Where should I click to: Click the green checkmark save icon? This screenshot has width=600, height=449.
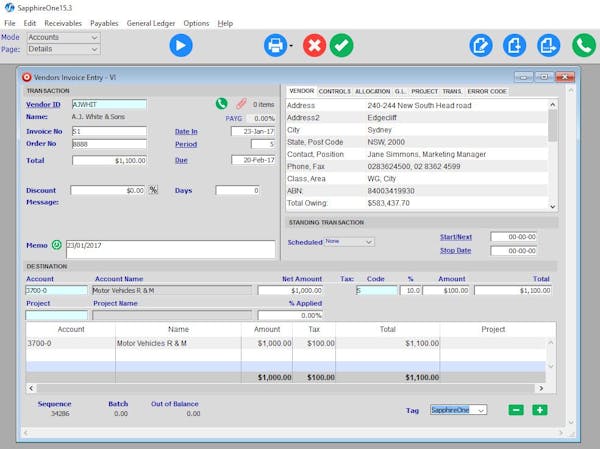point(341,46)
